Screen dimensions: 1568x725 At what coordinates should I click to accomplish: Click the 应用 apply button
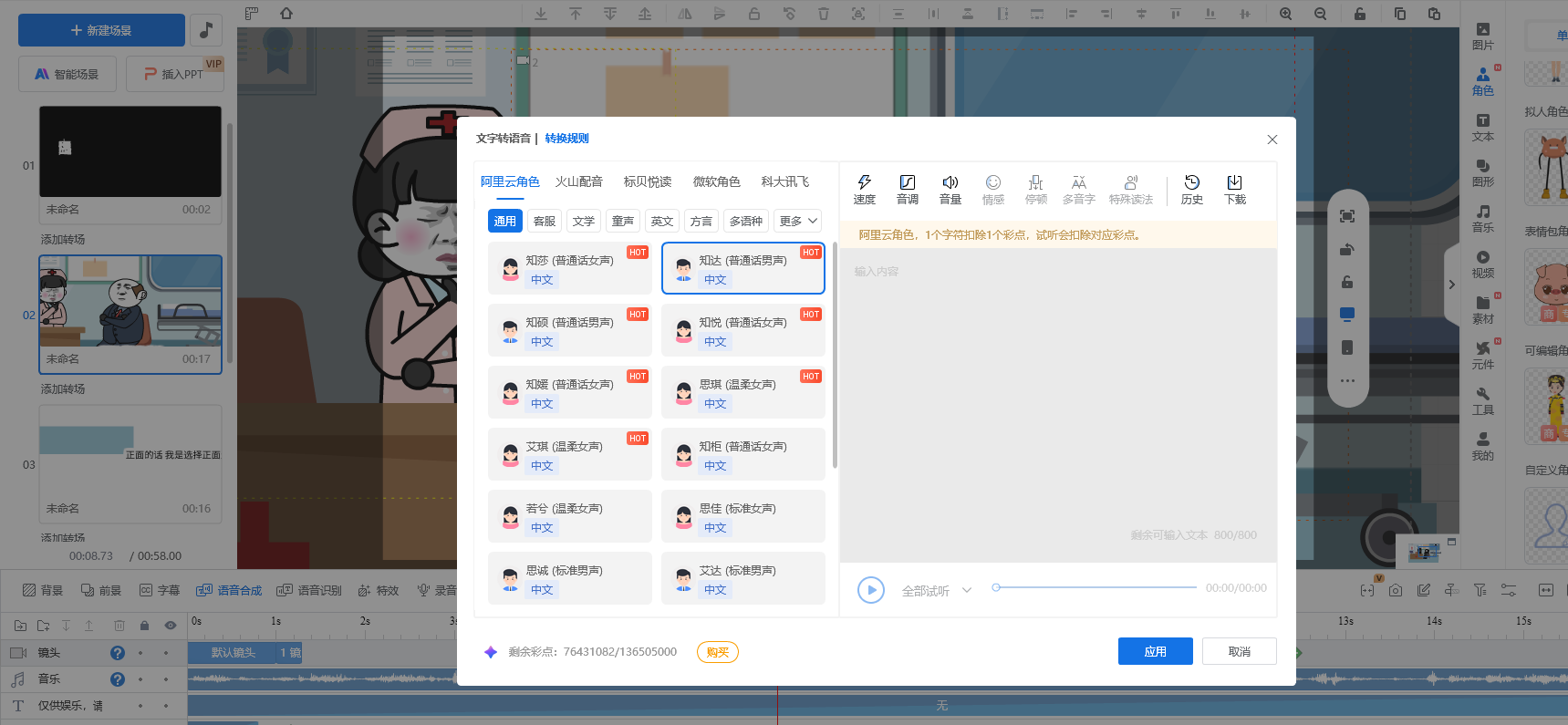pyautogui.click(x=1155, y=651)
